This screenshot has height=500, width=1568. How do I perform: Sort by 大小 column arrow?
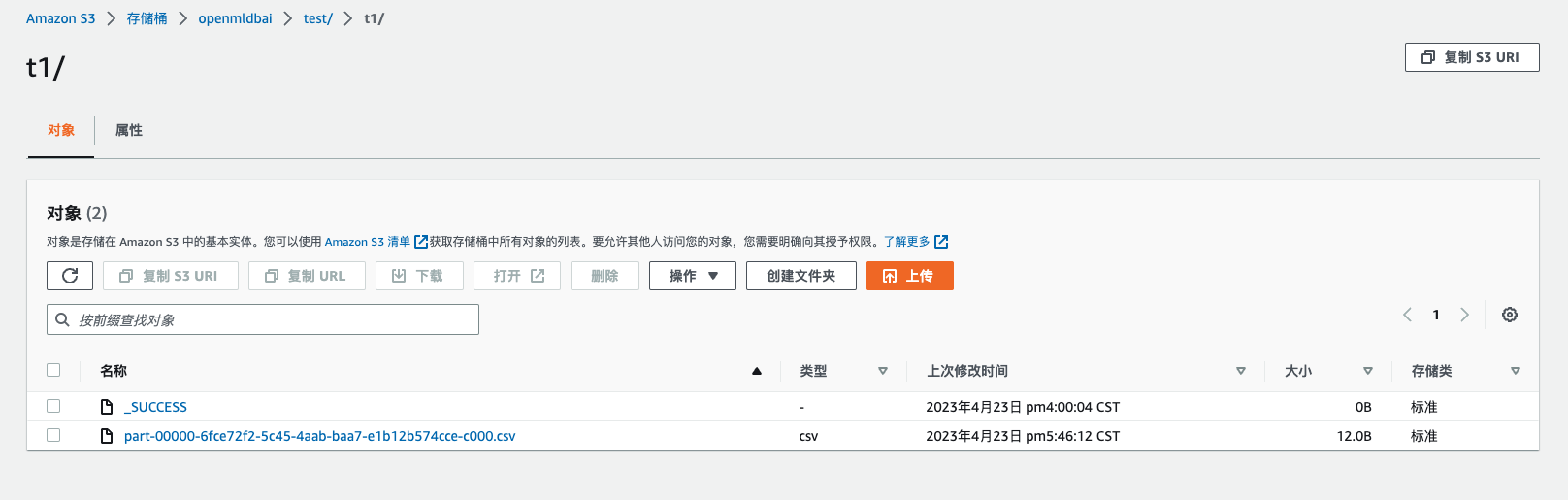click(x=1368, y=371)
